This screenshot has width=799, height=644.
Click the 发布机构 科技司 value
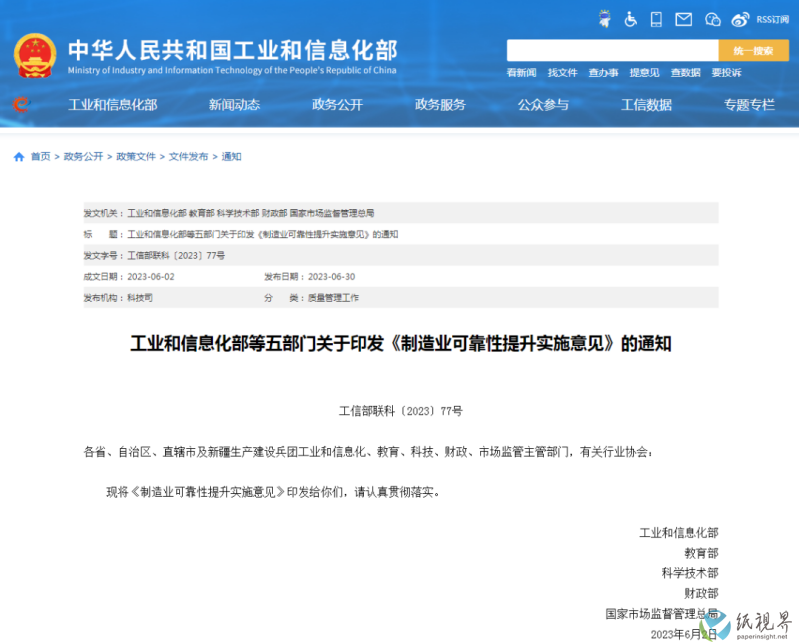140,298
